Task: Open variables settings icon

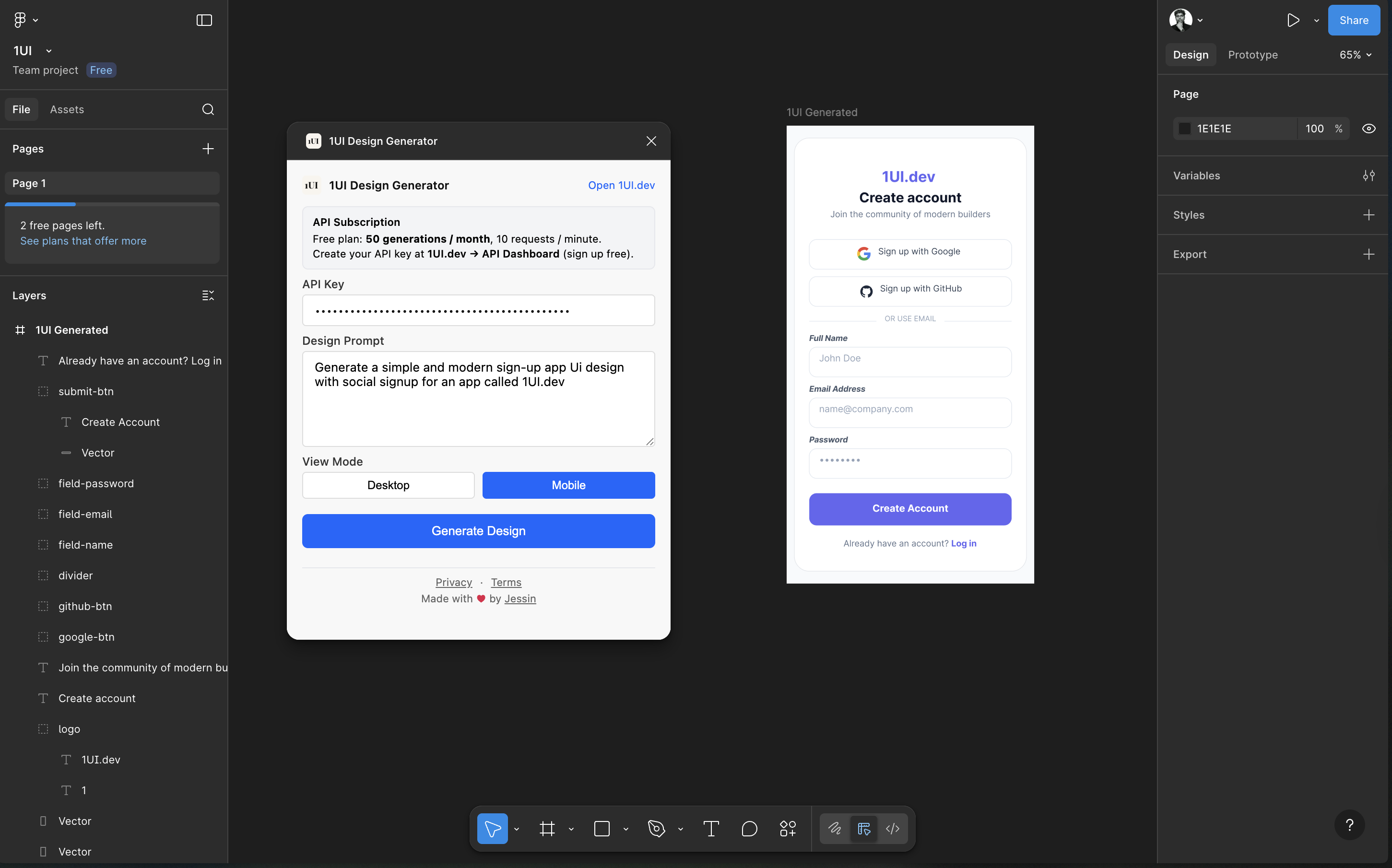Action: click(1368, 176)
